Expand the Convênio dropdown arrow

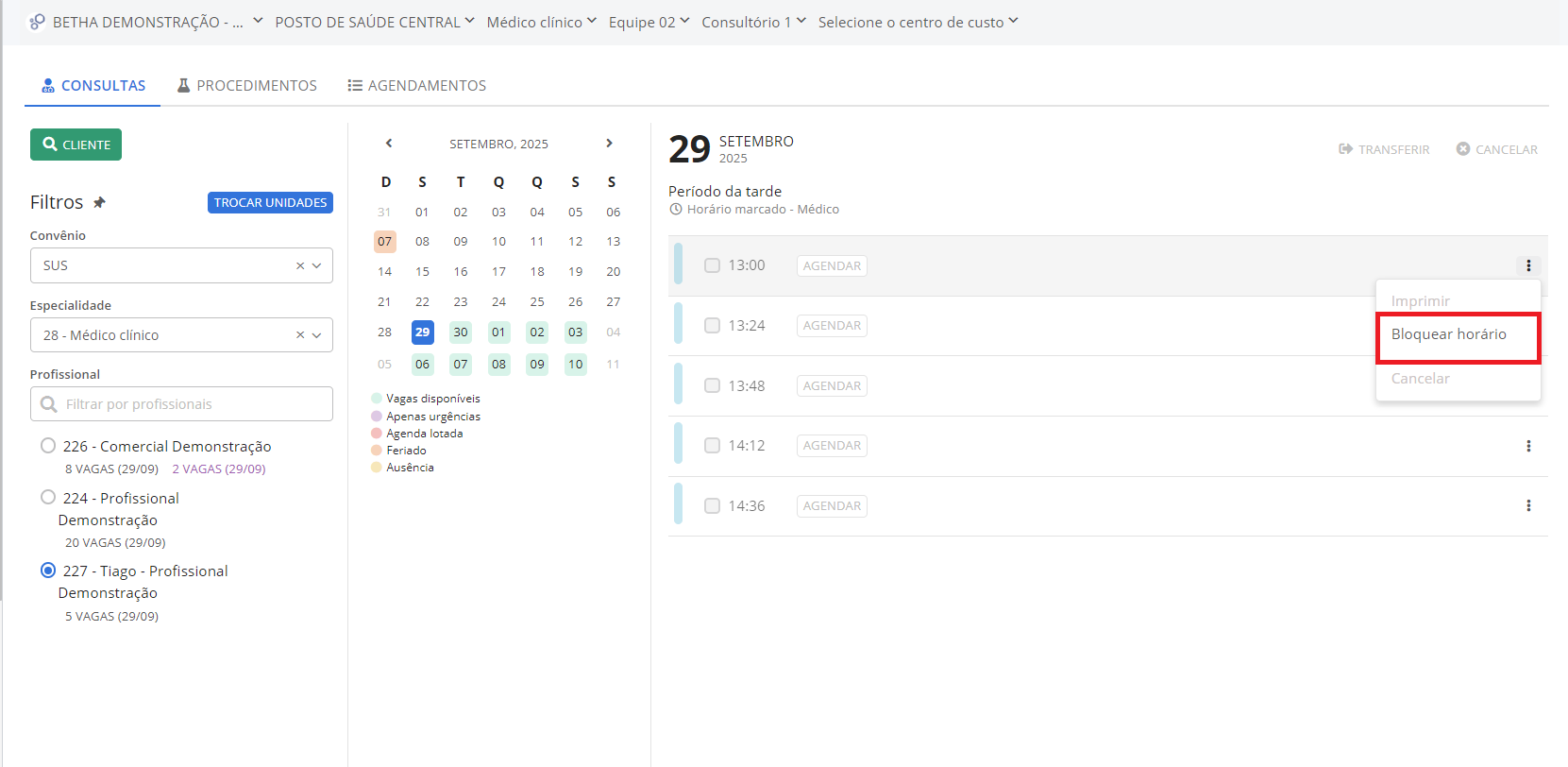[x=317, y=265]
